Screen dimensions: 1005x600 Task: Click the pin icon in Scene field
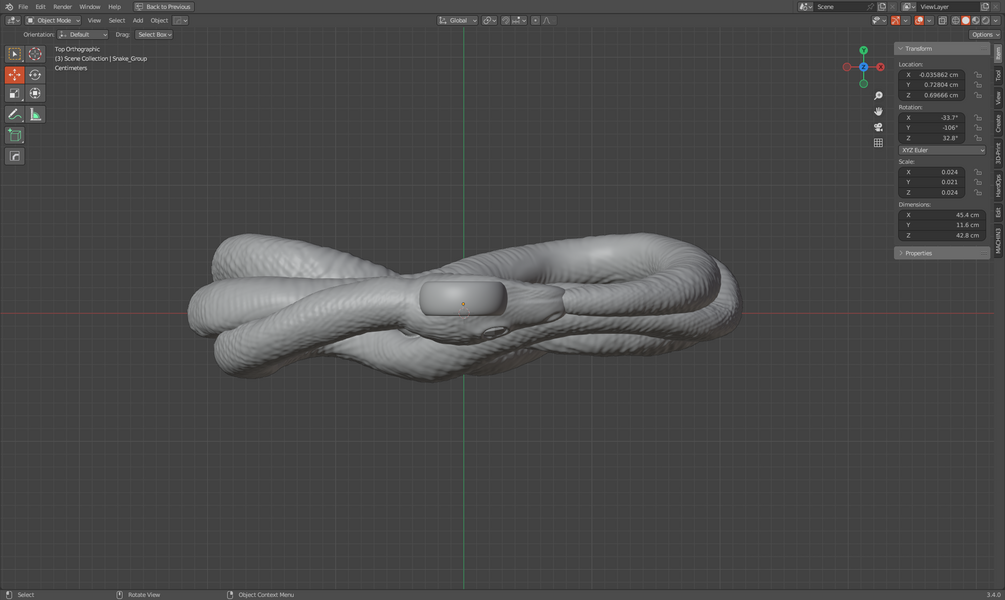[x=870, y=6]
